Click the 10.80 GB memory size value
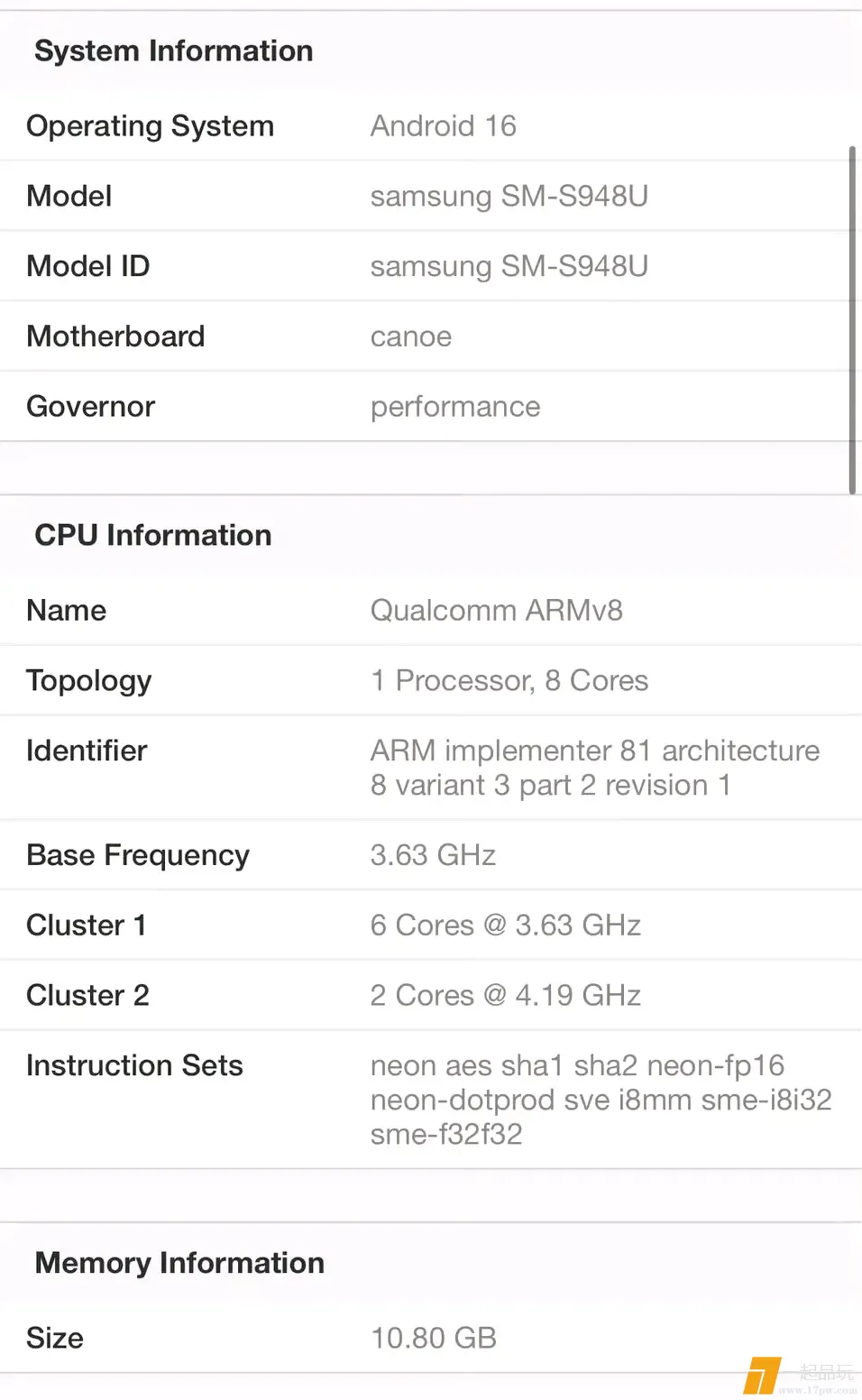Screen dimensions: 862x1400 (433, 1339)
